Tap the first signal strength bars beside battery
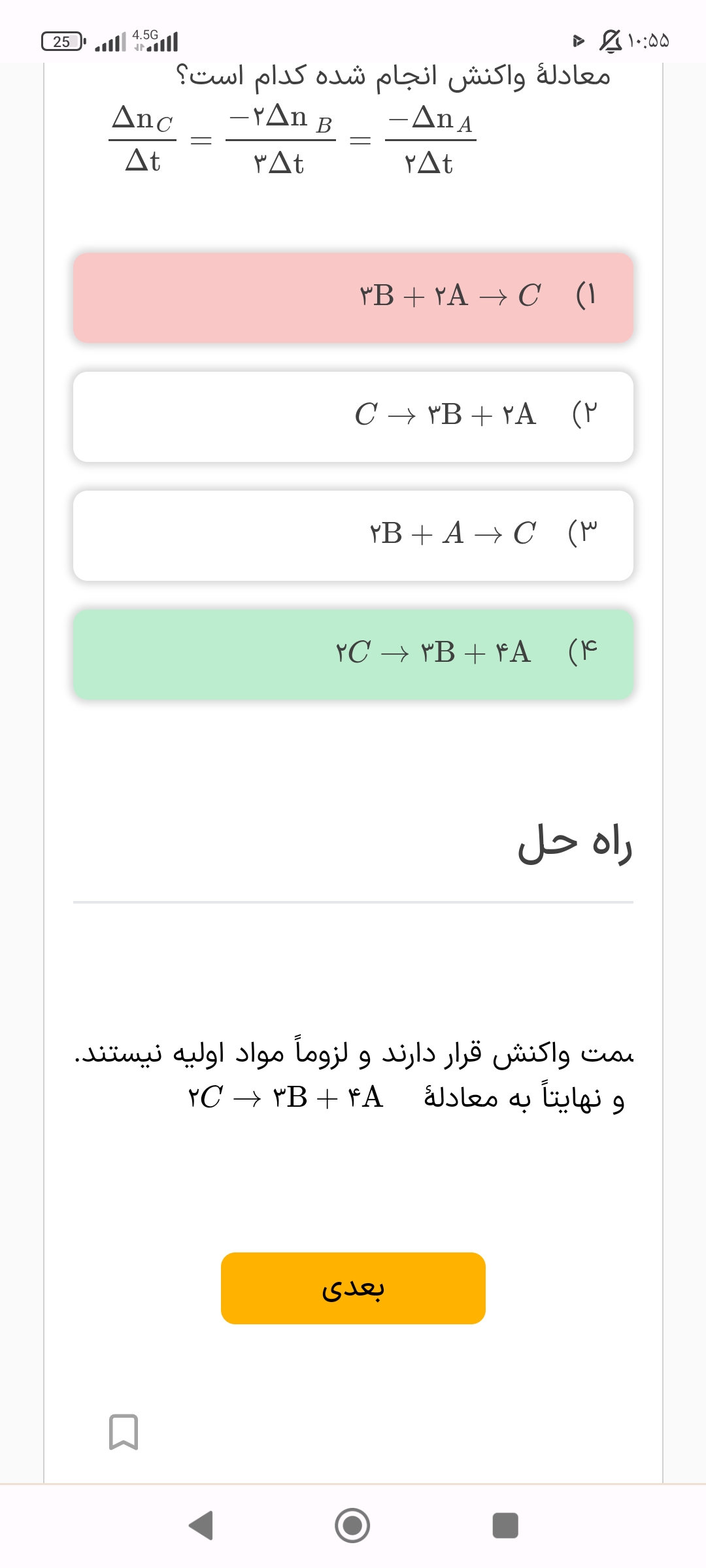 click(110, 43)
